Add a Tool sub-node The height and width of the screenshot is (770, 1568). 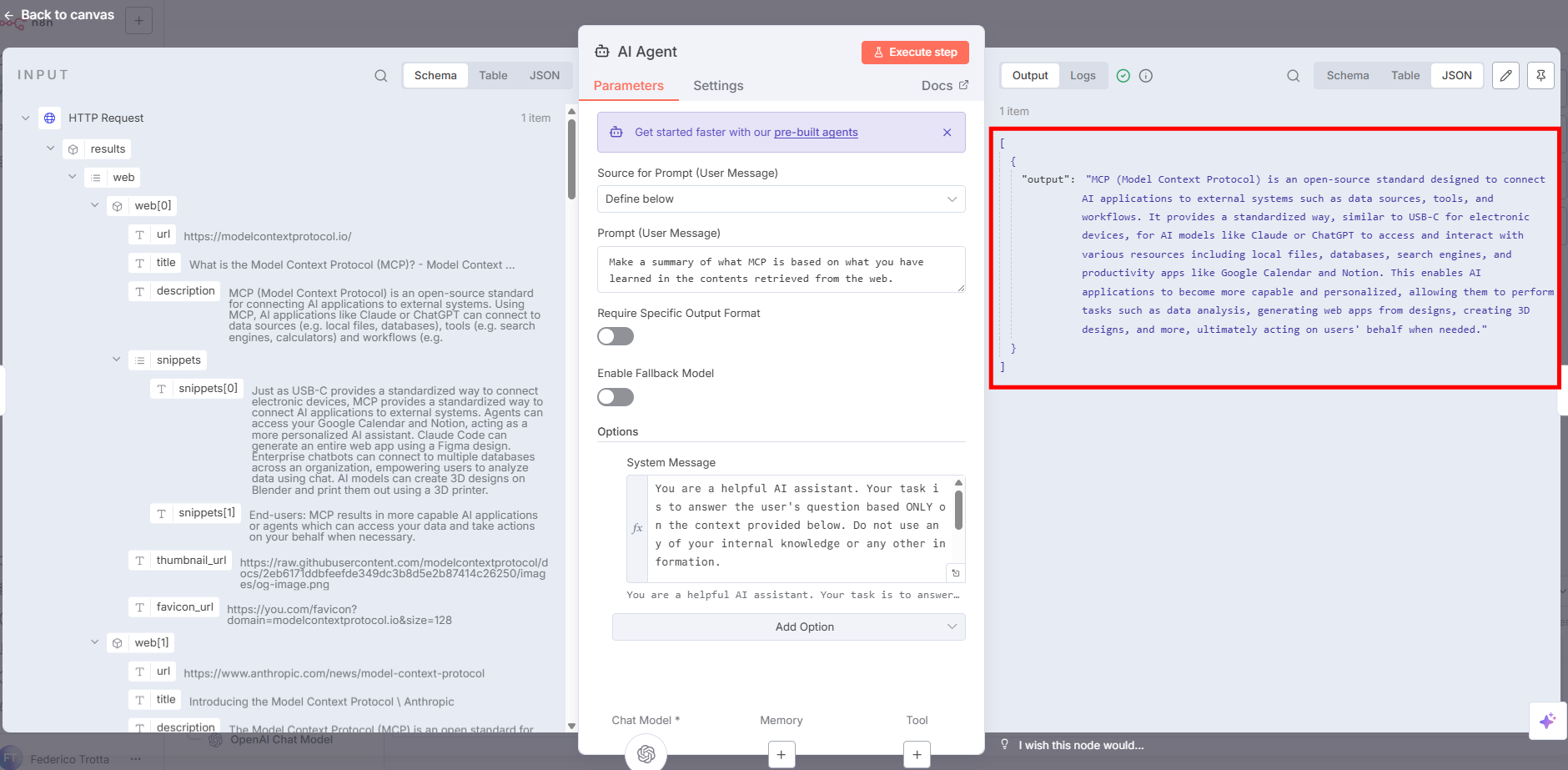[x=917, y=755]
